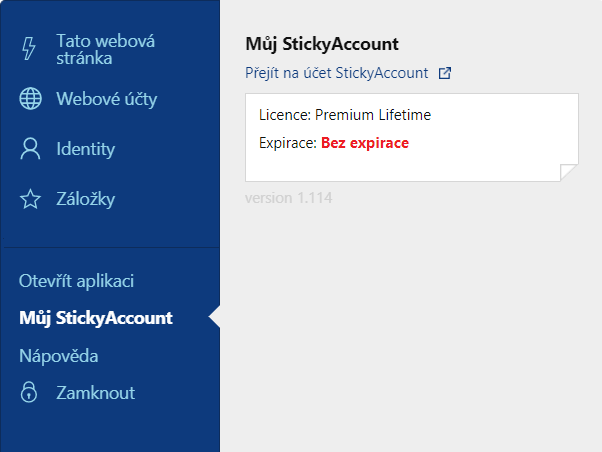
Task: Click the red Bez expirace text
Action: click(365, 143)
